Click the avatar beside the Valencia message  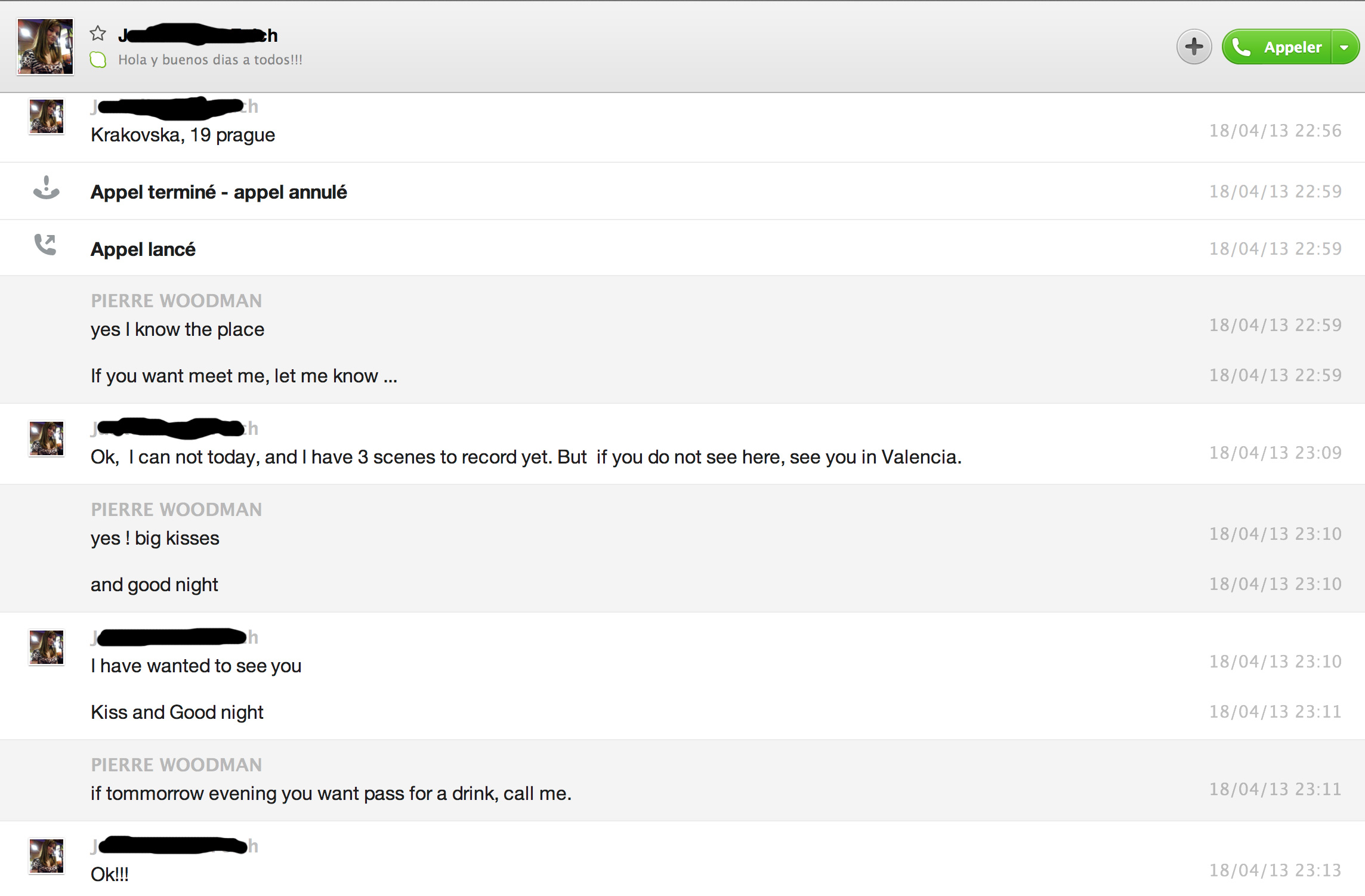(47, 438)
